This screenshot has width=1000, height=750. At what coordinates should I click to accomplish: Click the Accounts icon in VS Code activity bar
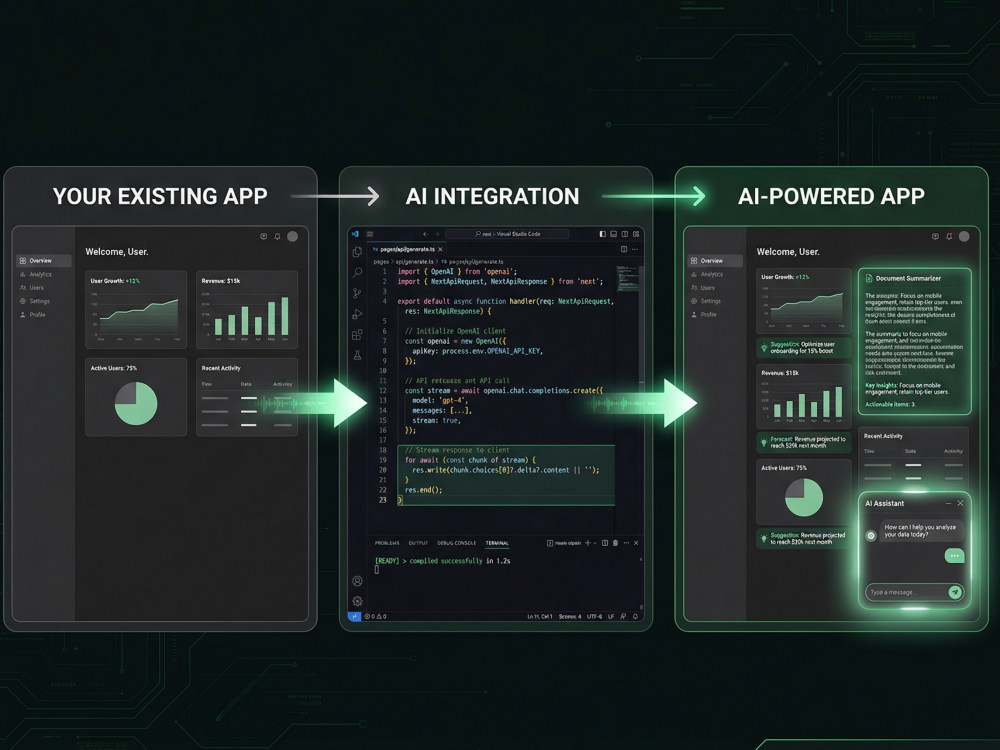click(x=357, y=581)
